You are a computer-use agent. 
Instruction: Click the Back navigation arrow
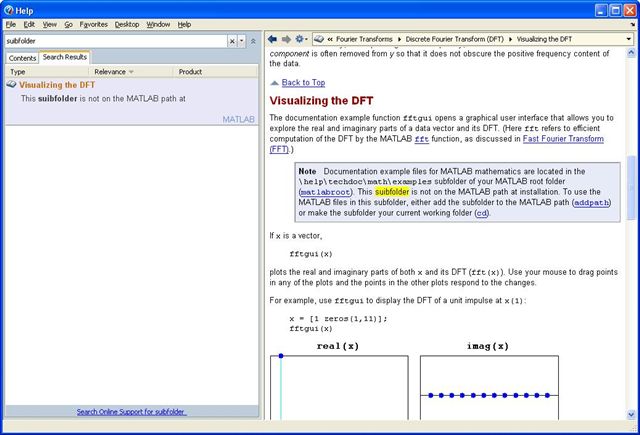click(272, 40)
